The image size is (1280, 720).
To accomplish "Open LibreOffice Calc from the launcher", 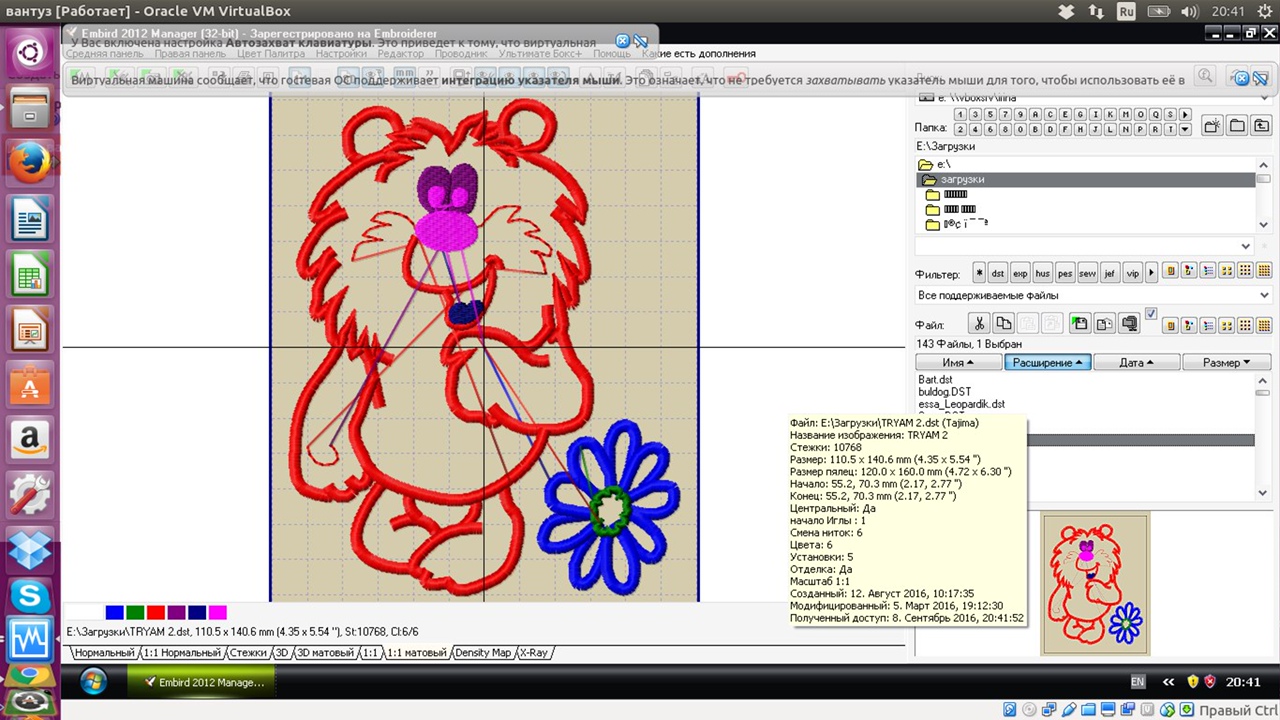I will pos(29,273).
